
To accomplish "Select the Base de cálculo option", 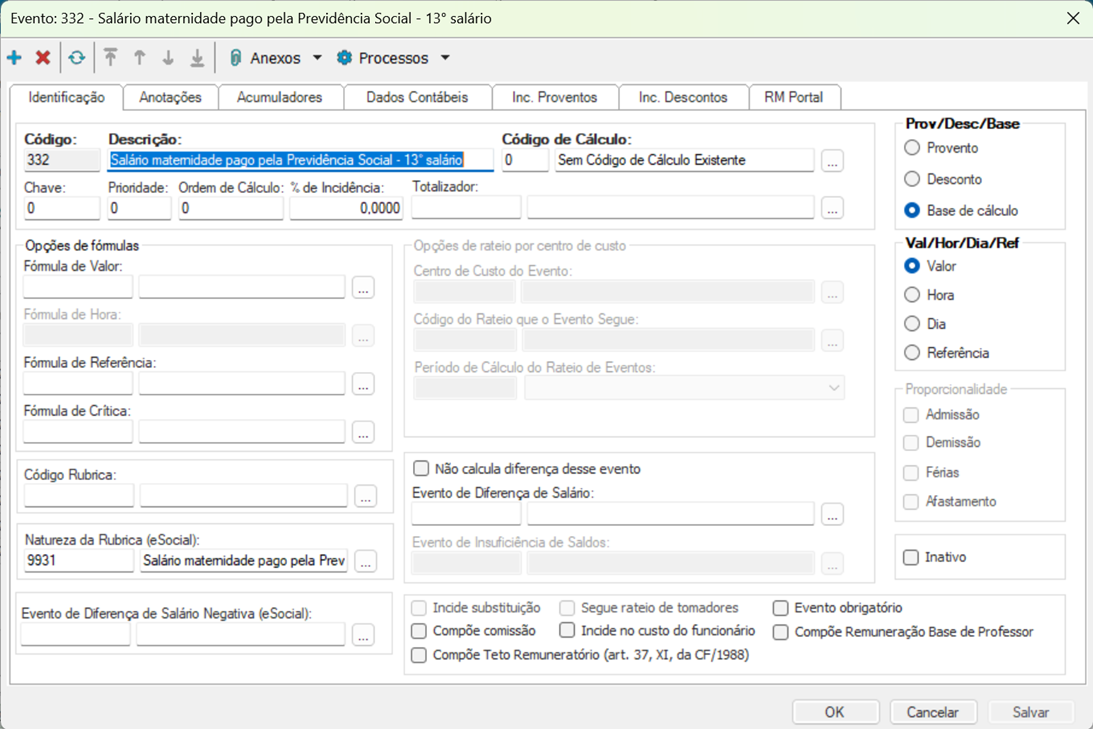I will click(912, 210).
